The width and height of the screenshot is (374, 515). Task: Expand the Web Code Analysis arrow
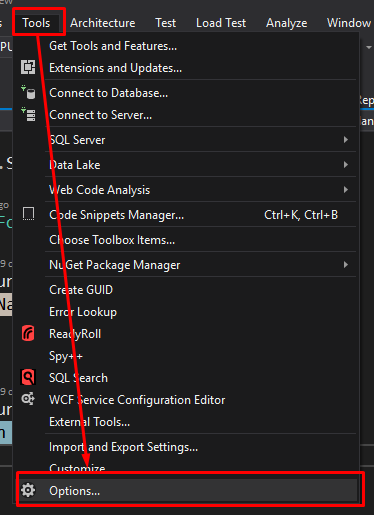(346, 190)
